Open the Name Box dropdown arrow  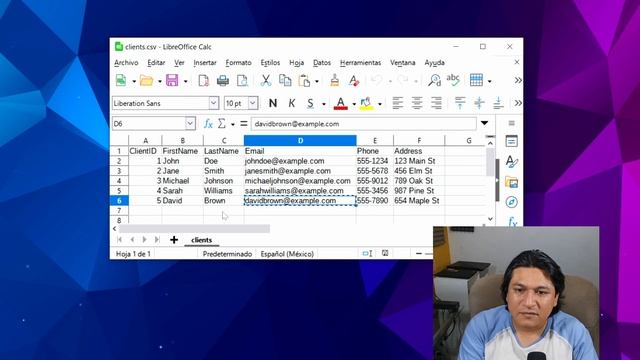[x=190, y=123]
